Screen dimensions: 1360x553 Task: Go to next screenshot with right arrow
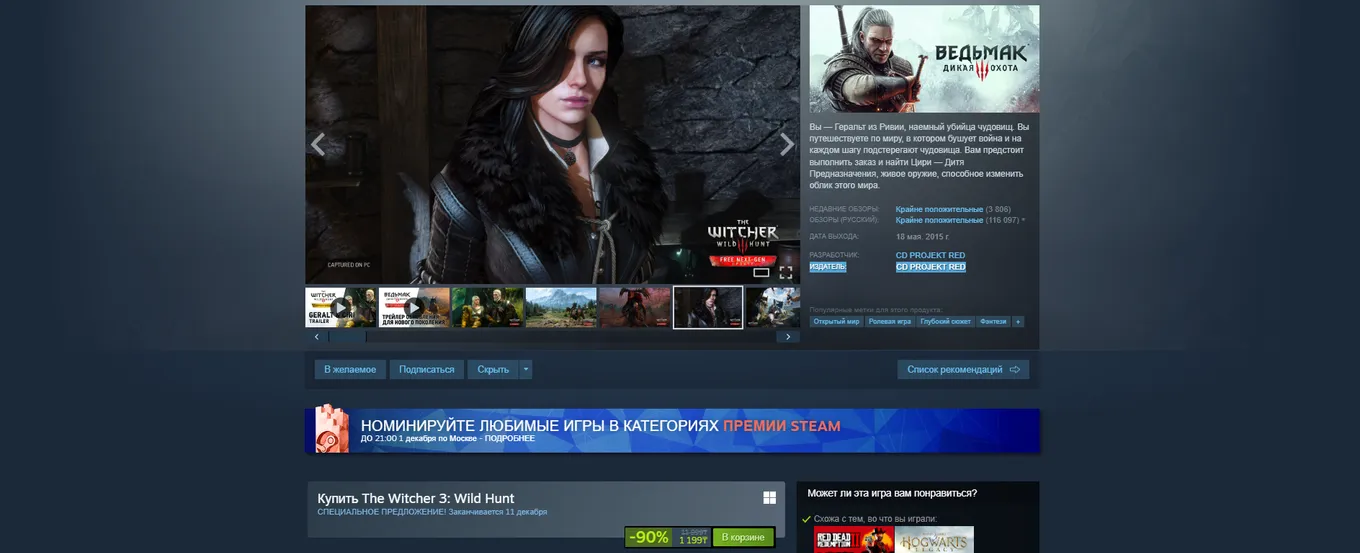coord(787,145)
